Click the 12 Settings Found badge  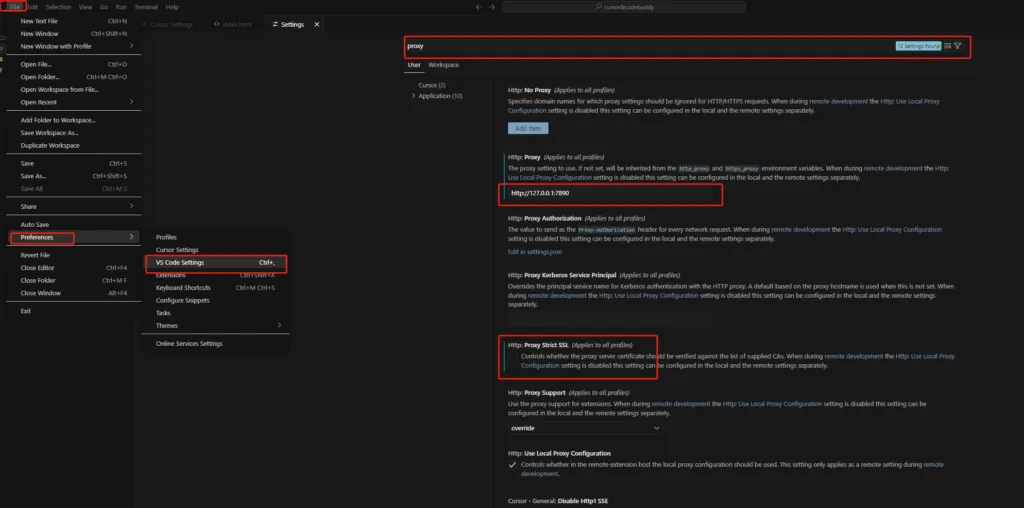click(918, 46)
